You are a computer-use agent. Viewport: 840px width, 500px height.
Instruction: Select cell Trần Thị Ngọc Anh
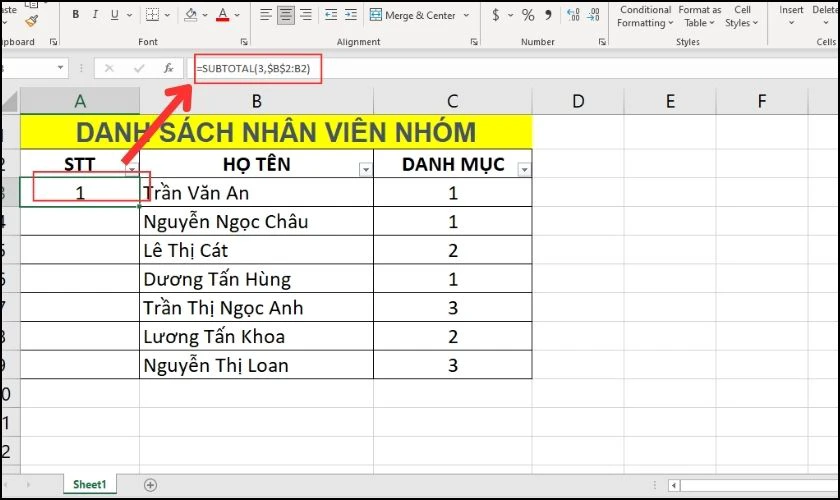click(x=256, y=308)
